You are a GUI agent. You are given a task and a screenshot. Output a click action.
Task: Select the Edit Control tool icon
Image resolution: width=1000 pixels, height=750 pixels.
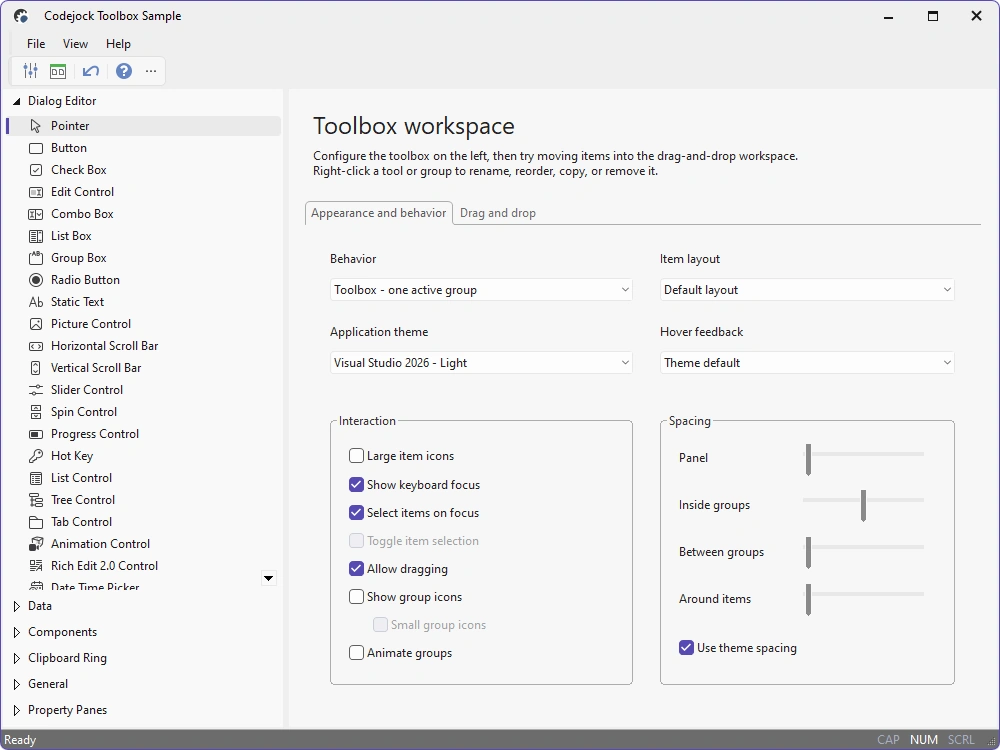click(x=36, y=192)
